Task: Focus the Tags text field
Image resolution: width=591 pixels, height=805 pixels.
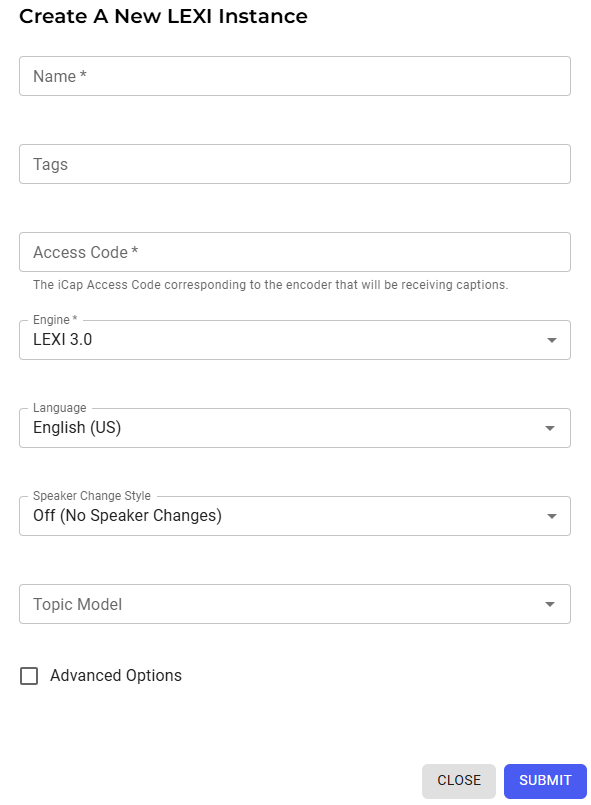Action: [295, 164]
